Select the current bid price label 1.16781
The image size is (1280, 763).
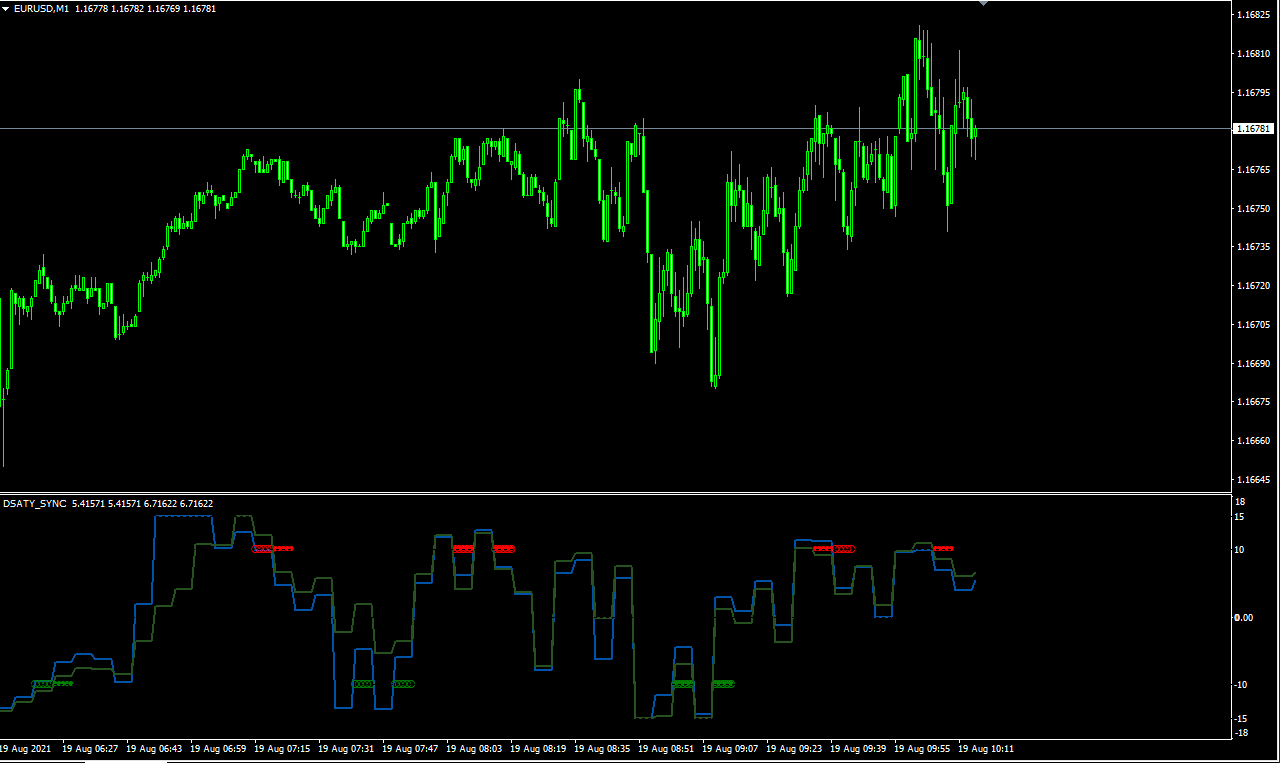(x=1254, y=129)
